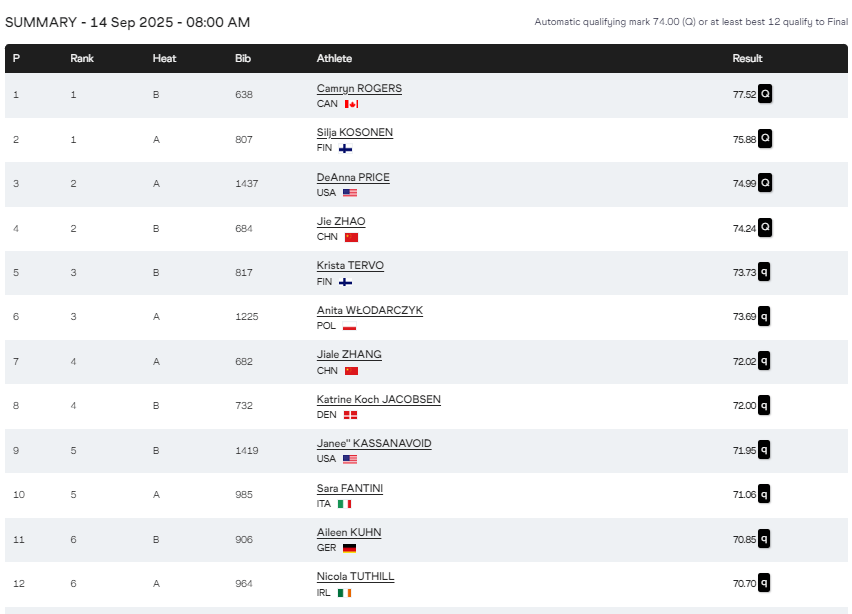Sort table by Heat column header
This screenshot has width=852, height=614.
click(x=164, y=59)
